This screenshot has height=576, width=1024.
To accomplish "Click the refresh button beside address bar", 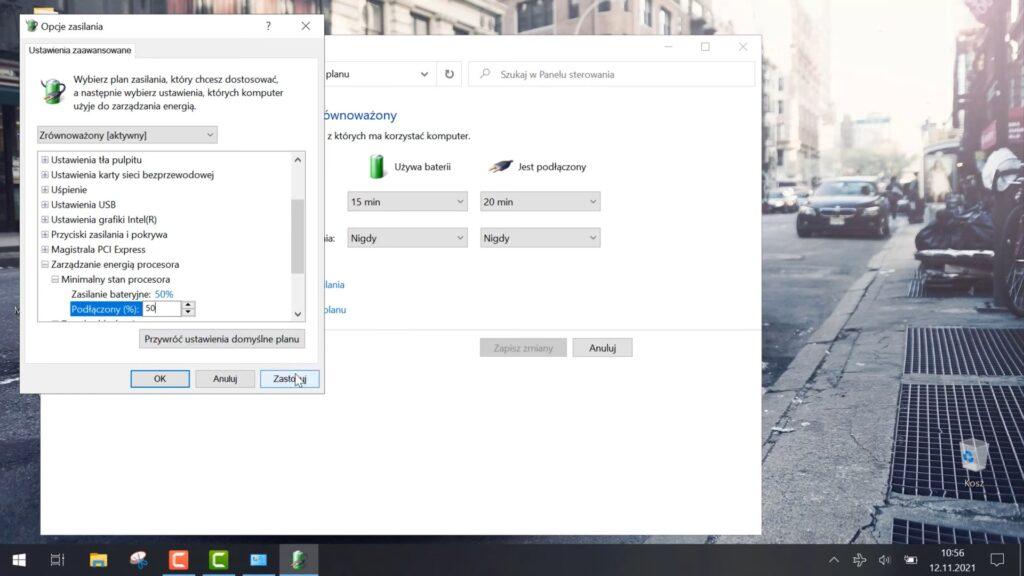I will coord(450,74).
